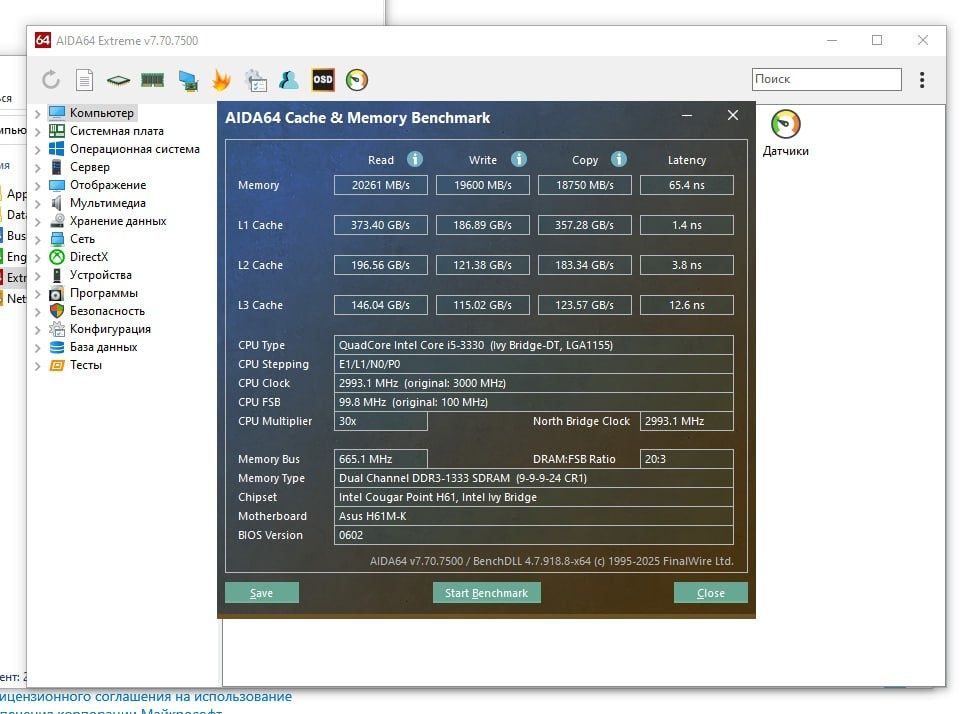Select Устройства in the tree

101,275
